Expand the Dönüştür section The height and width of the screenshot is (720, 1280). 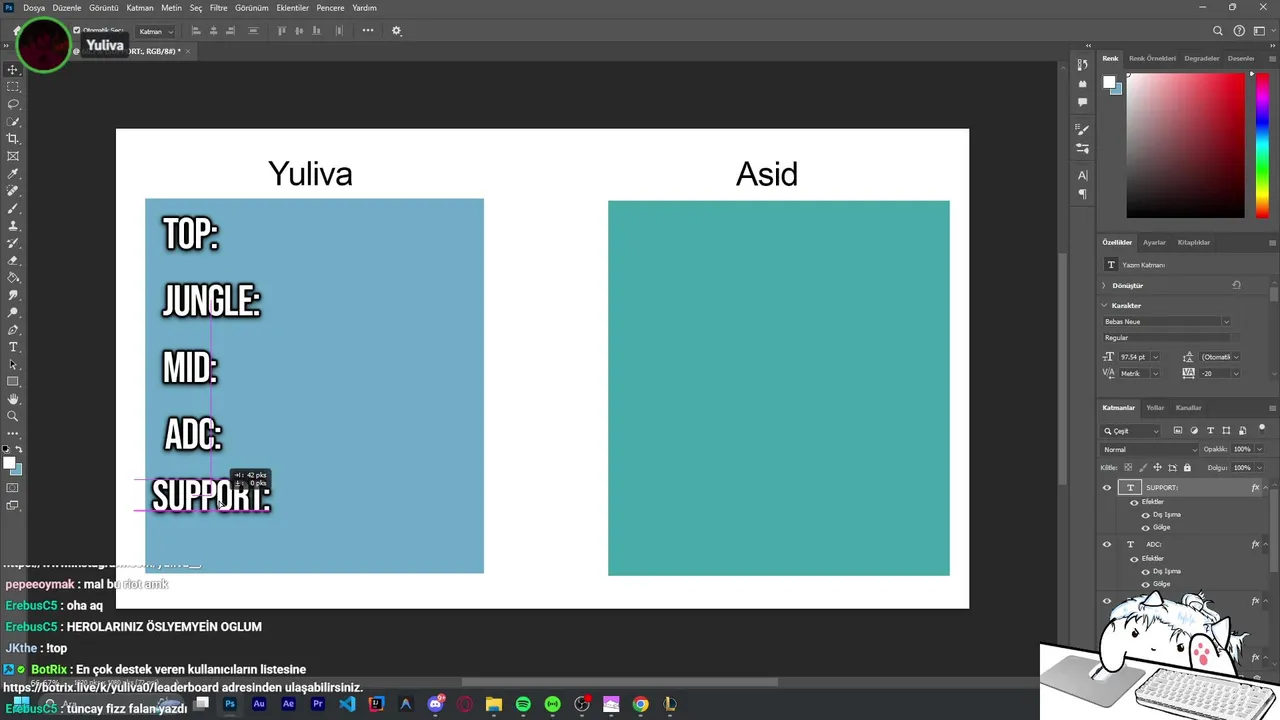point(1104,286)
